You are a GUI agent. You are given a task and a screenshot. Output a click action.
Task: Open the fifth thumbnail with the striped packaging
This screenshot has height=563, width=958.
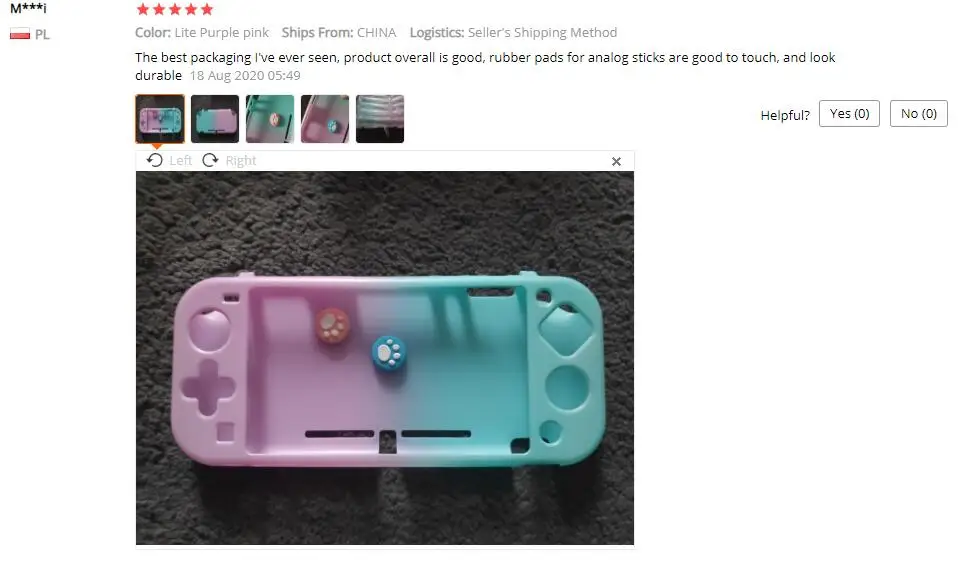pos(380,119)
